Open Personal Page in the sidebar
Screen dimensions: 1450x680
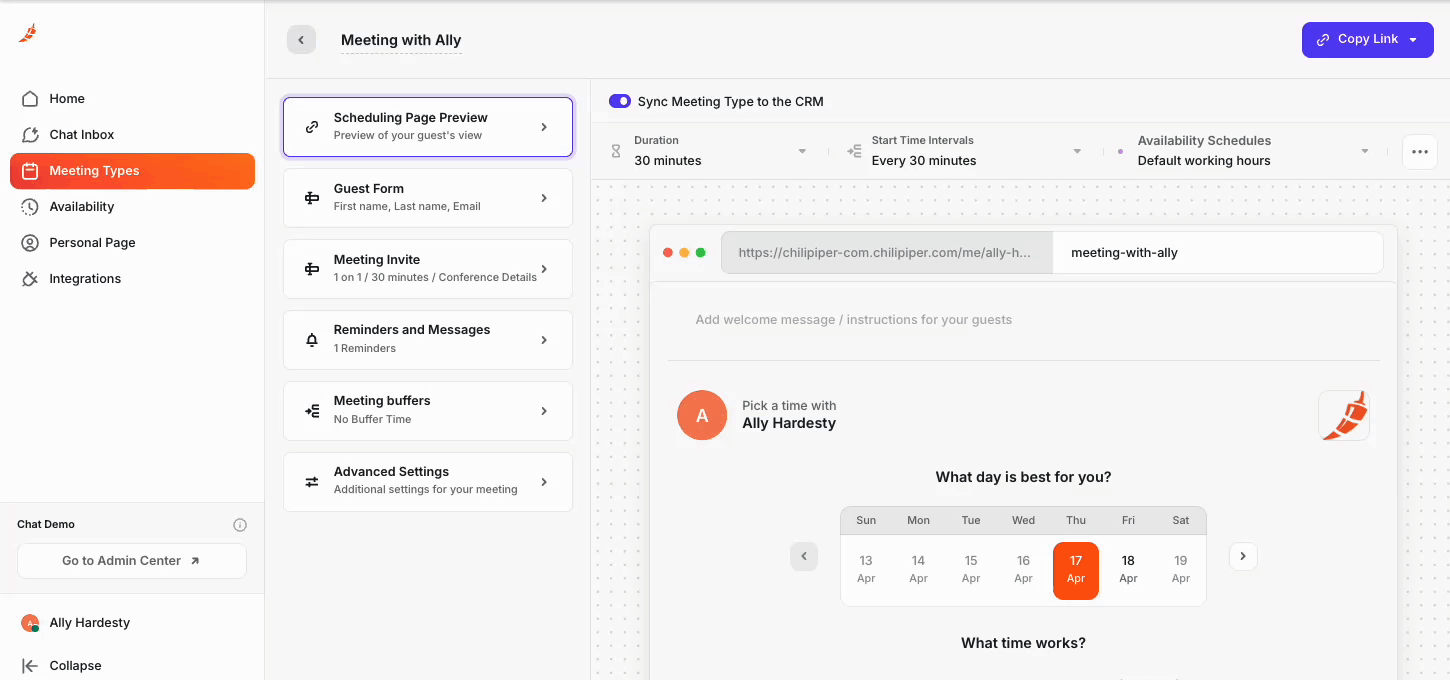132,243
